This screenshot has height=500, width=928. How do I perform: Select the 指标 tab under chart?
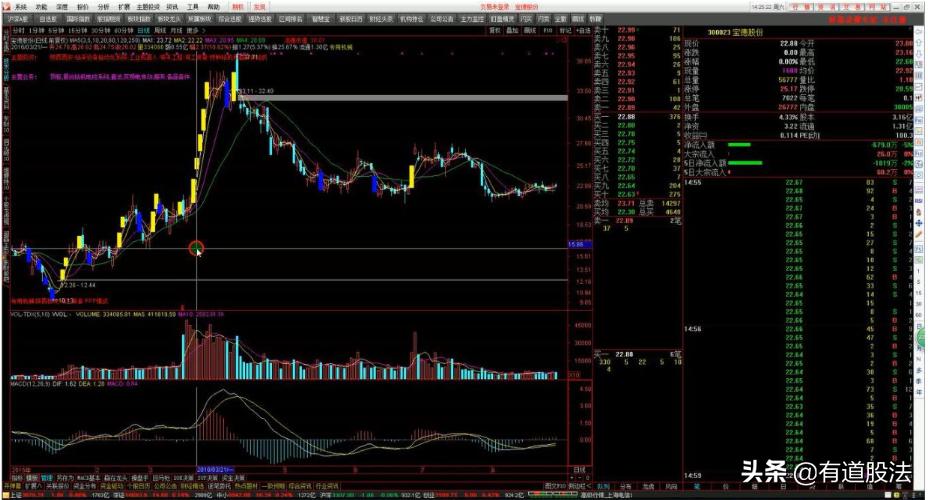(x=16, y=478)
